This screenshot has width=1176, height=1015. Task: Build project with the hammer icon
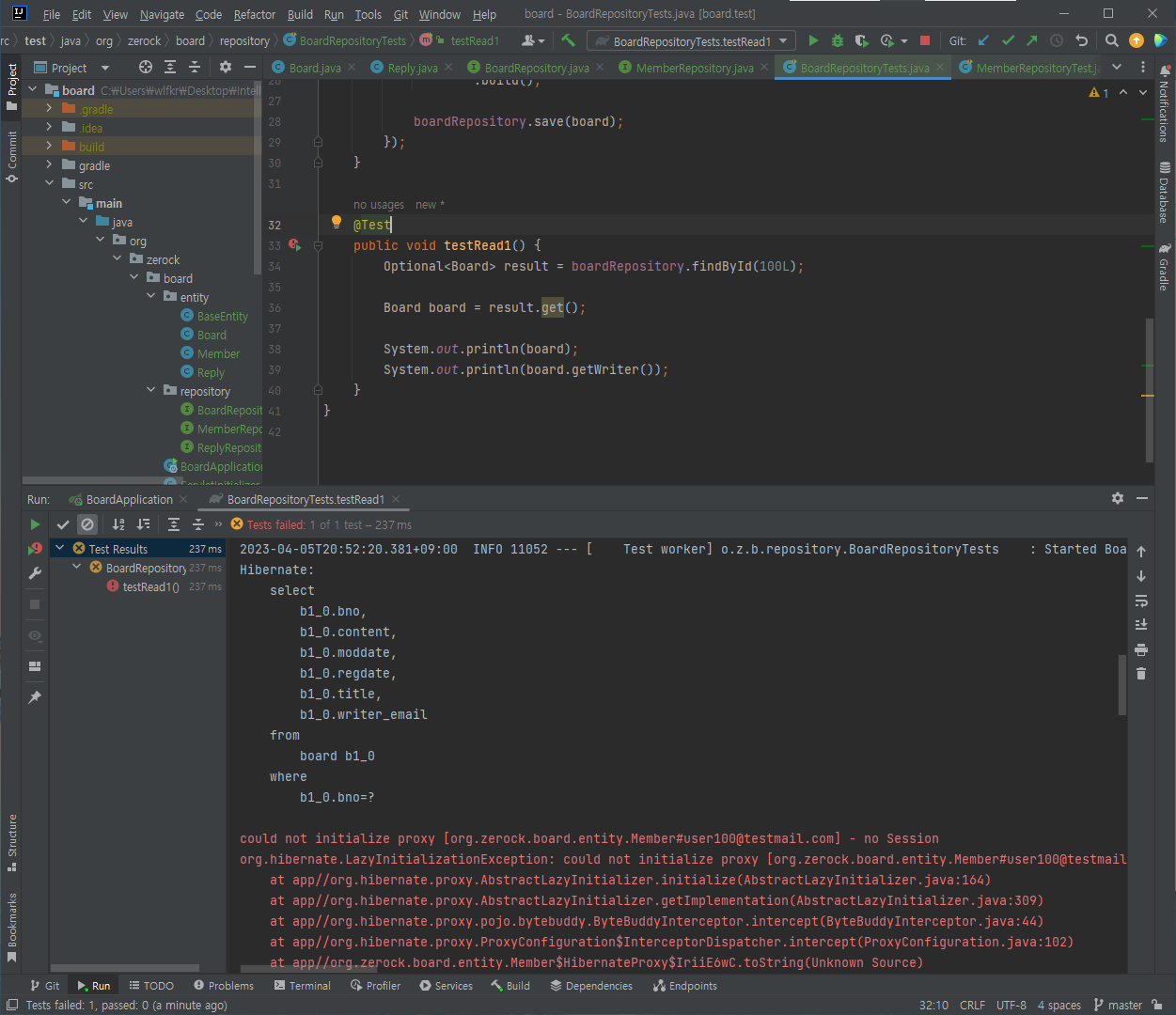[x=568, y=40]
